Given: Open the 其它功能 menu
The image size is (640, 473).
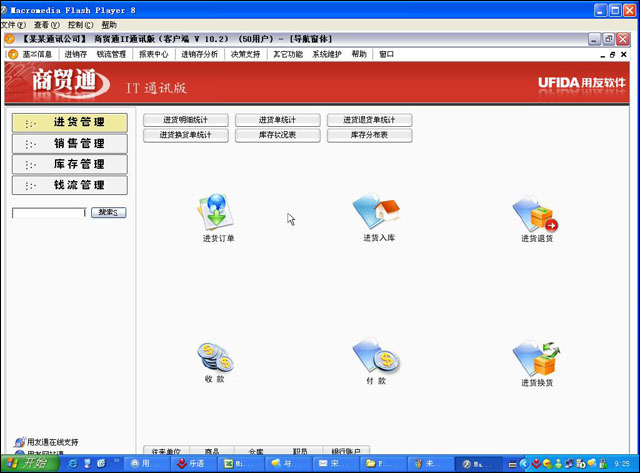Looking at the screenshot, I should (x=288, y=54).
